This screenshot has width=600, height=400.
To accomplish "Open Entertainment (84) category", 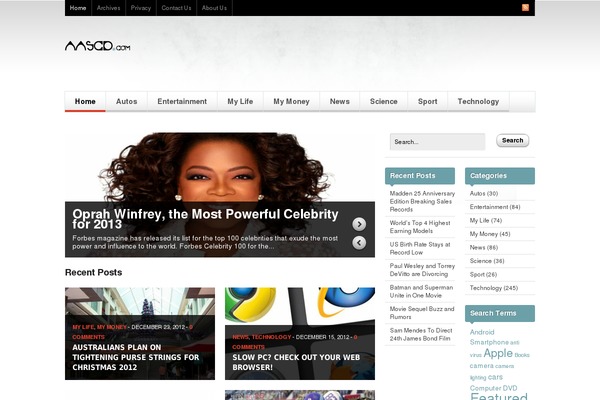I will click(x=495, y=207).
